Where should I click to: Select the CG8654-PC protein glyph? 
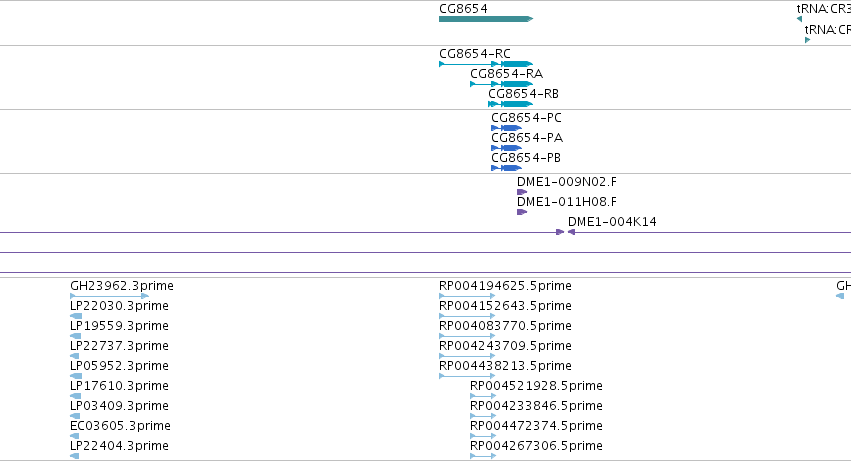click(506, 128)
